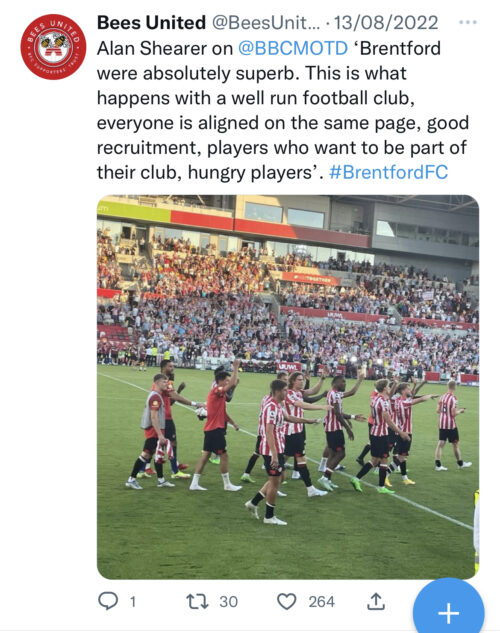Open the tweet's three-dot more menu
This screenshot has width=500, height=633.
(x=468, y=22)
